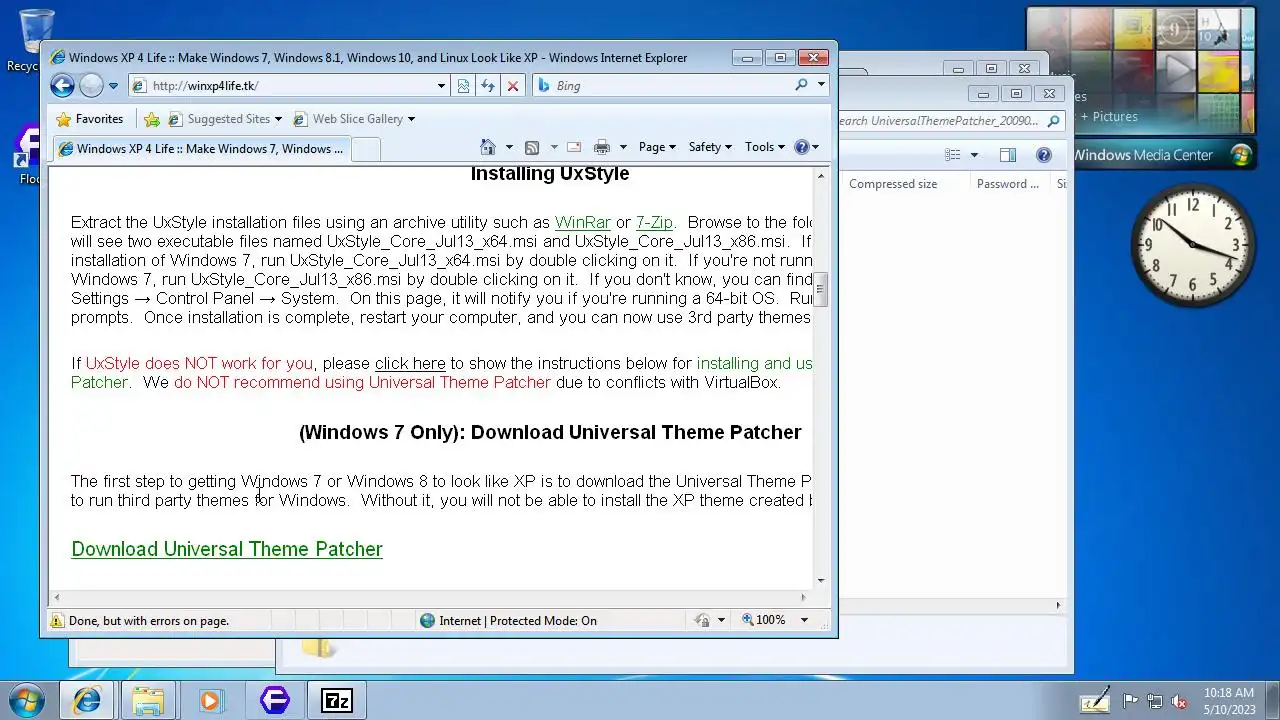Sort by Password column header
Image resolution: width=1280 pixels, height=720 pixels.
click(x=1008, y=184)
